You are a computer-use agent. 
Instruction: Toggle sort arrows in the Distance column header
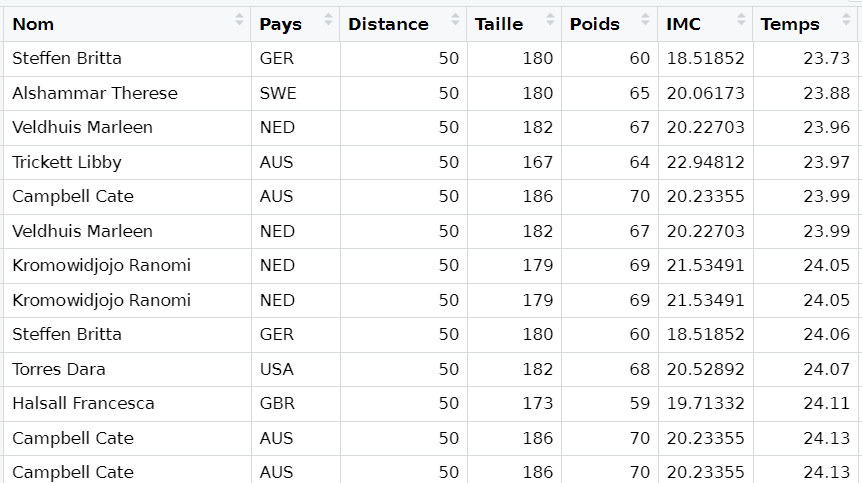[x=455, y=20]
